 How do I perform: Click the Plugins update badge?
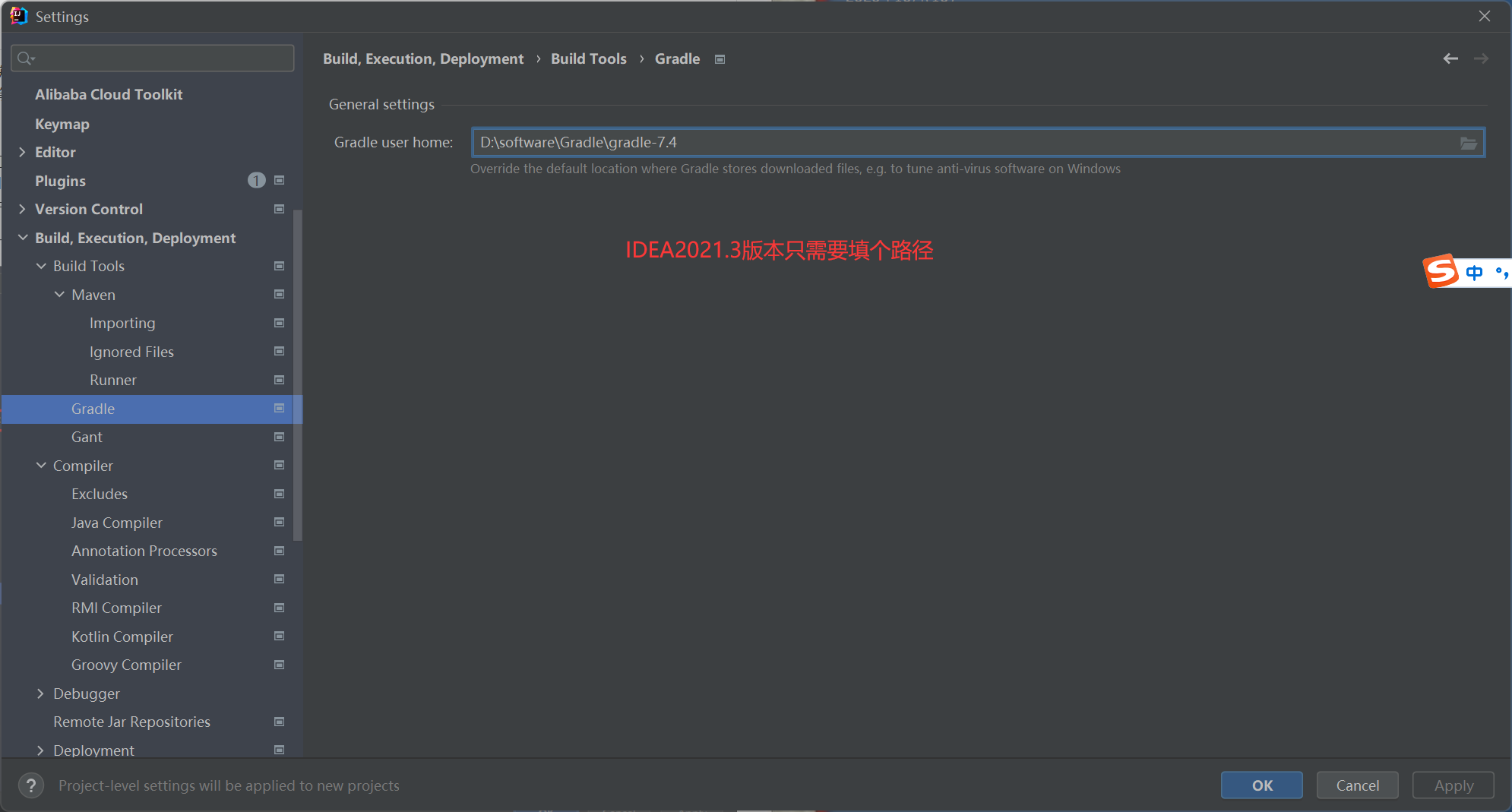pyautogui.click(x=257, y=180)
